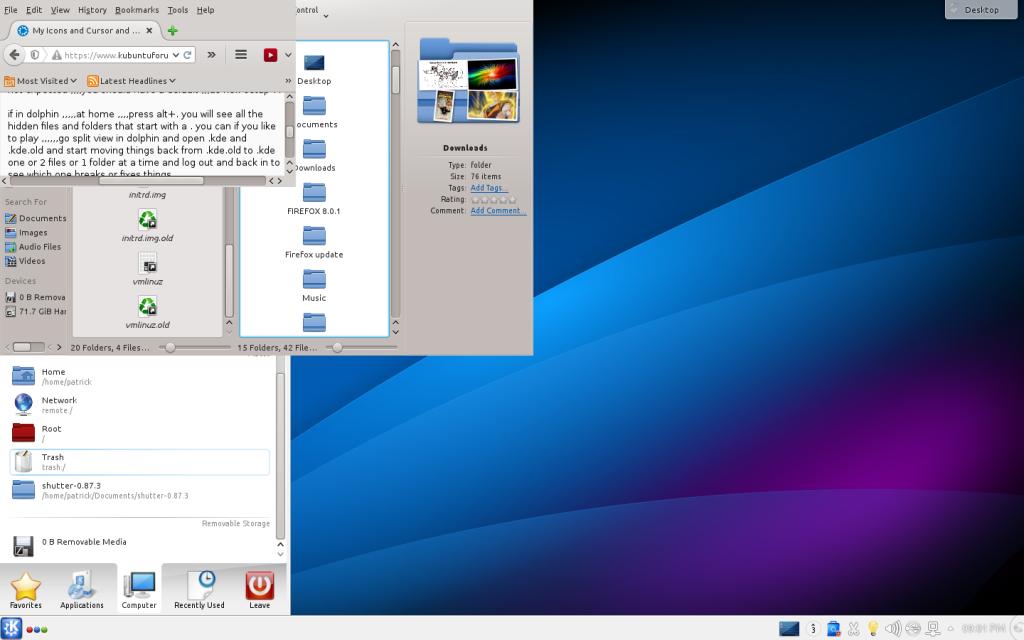Show more toolbar items via chevron

click(212, 55)
